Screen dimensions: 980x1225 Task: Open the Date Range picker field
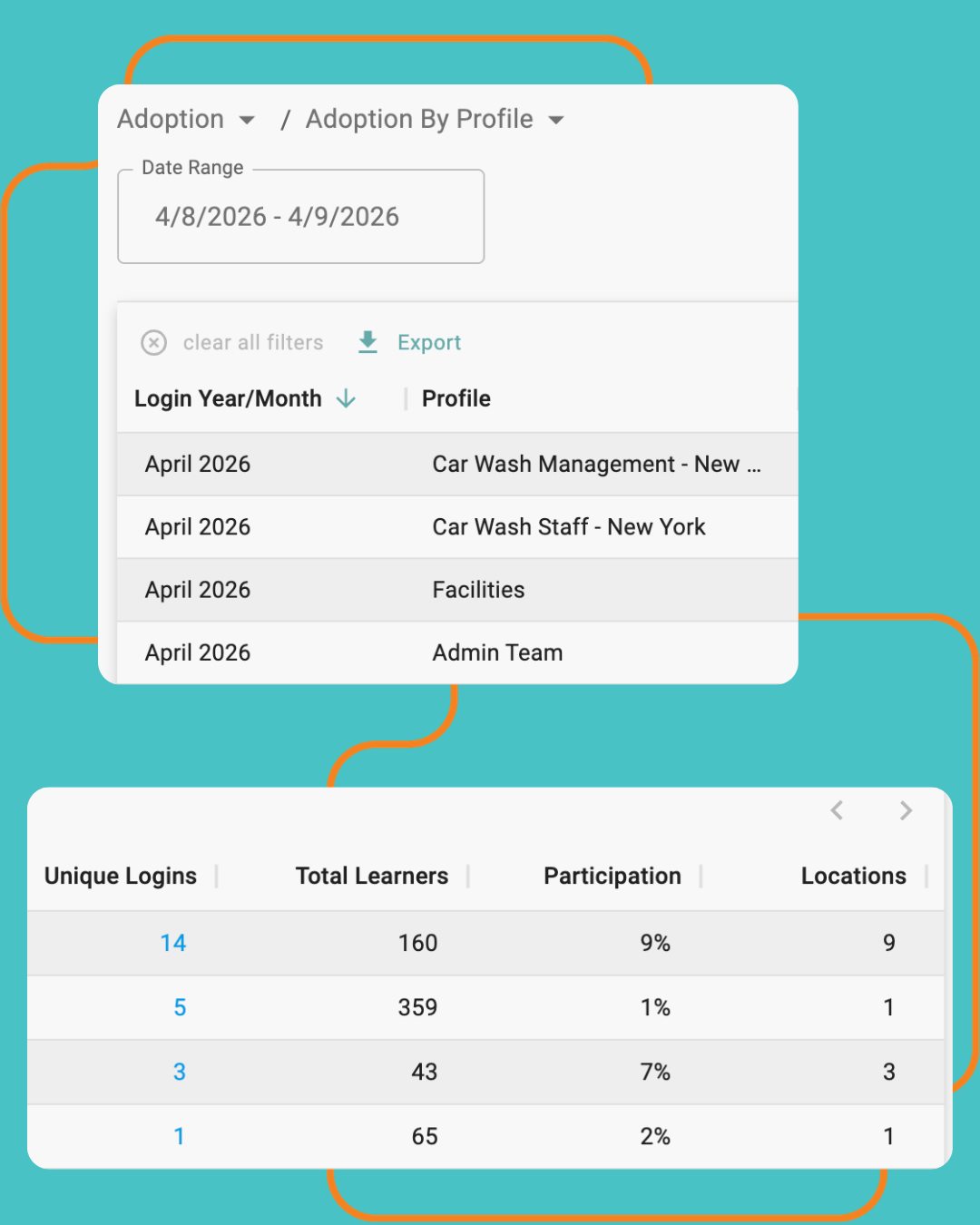[300, 217]
